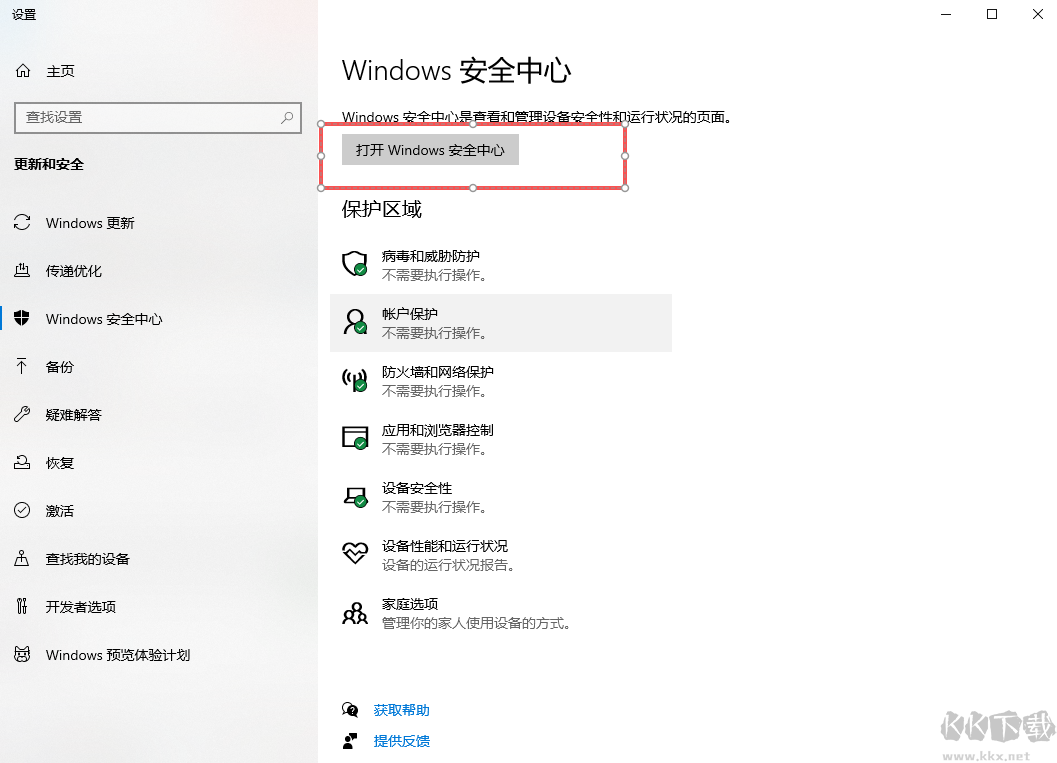This screenshot has height=763, width=1057.
Task: Maximize the 设置 window
Action: click(992, 14)
